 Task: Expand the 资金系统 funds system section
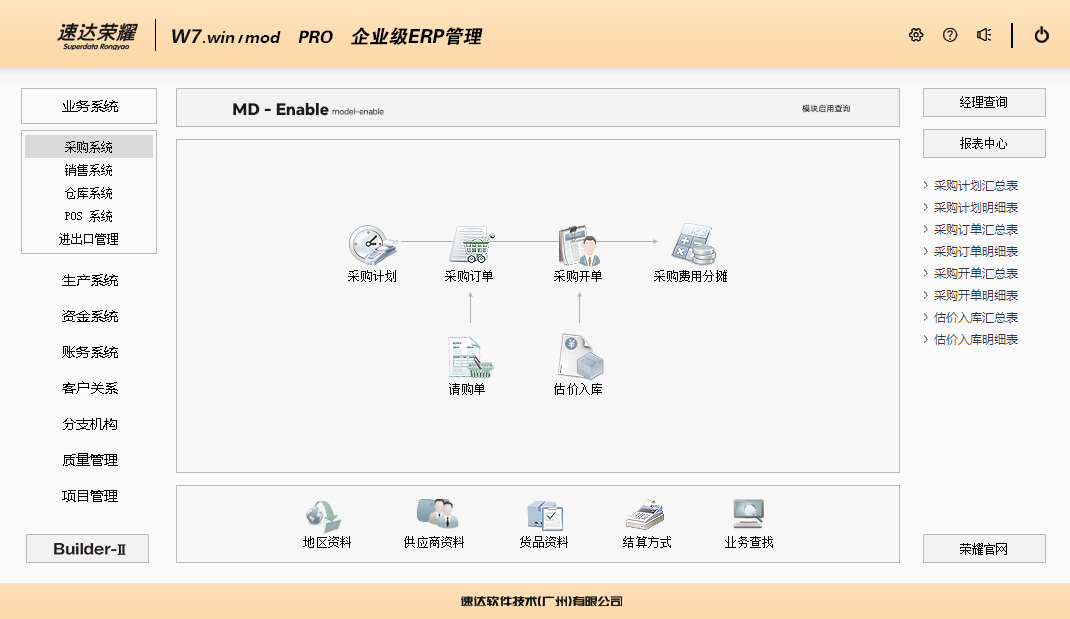(89, 317)
